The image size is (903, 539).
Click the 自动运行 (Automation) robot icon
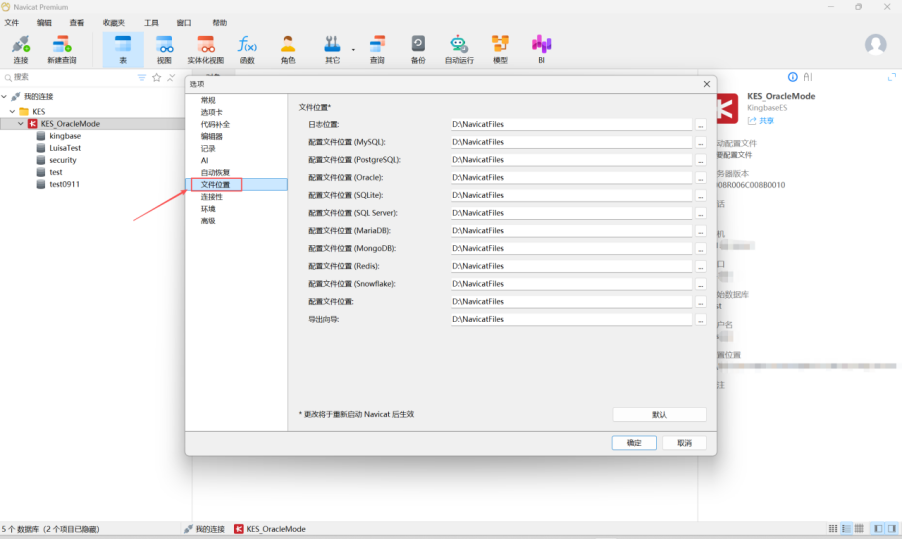coord(458,48)
